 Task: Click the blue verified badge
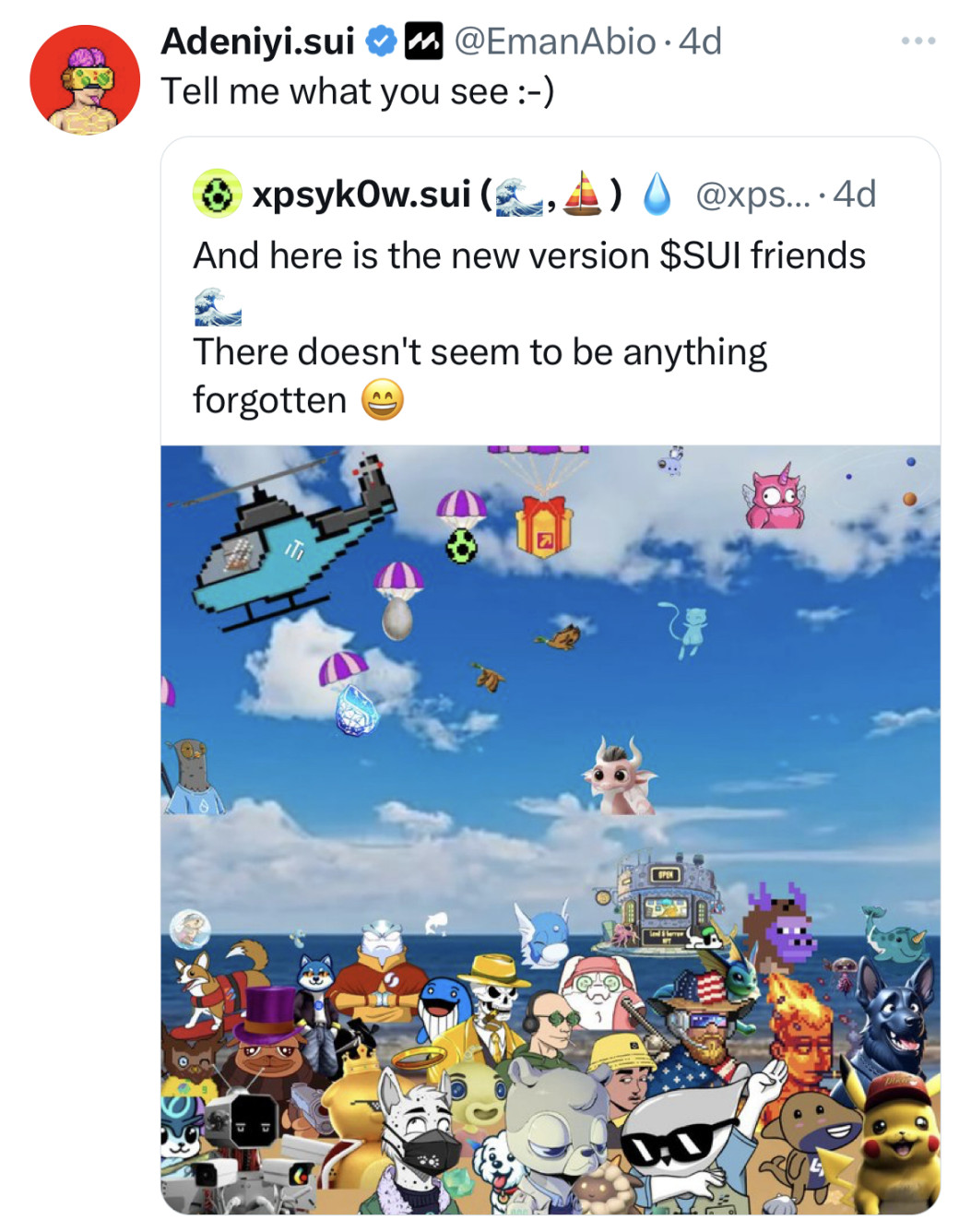[381, 41]
